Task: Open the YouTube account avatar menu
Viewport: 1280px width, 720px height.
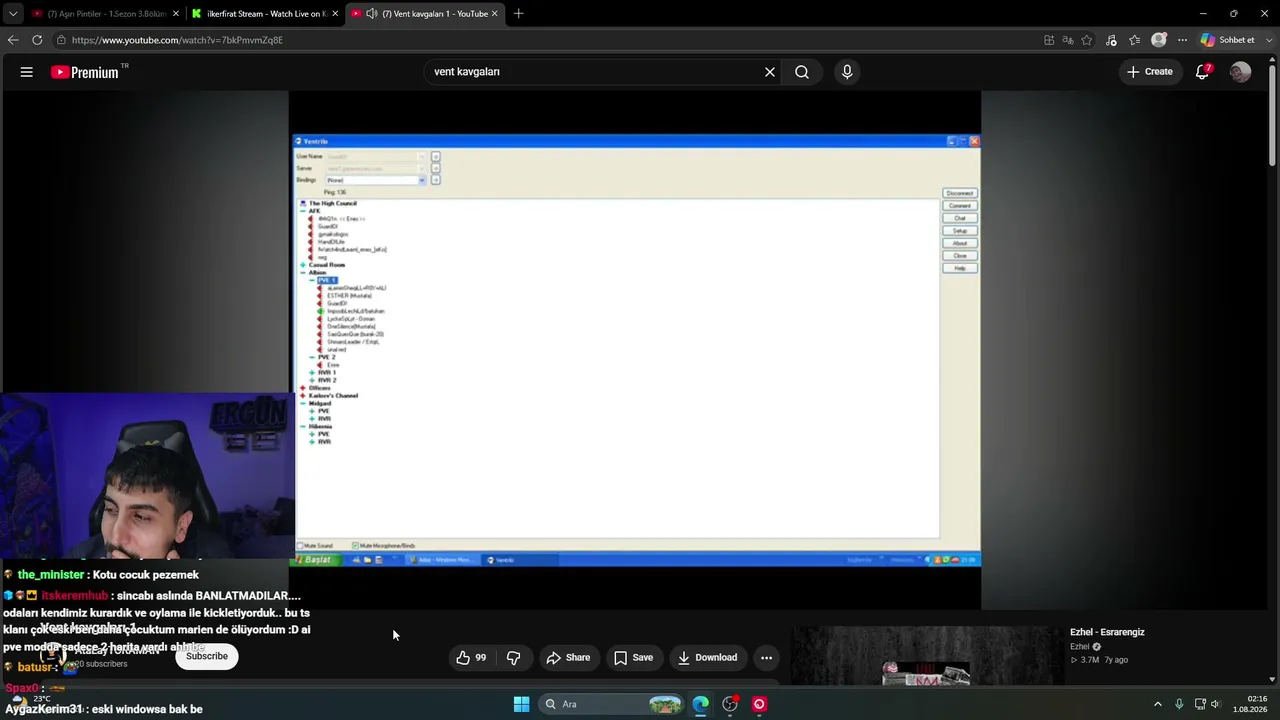Action: point(1240,72)
